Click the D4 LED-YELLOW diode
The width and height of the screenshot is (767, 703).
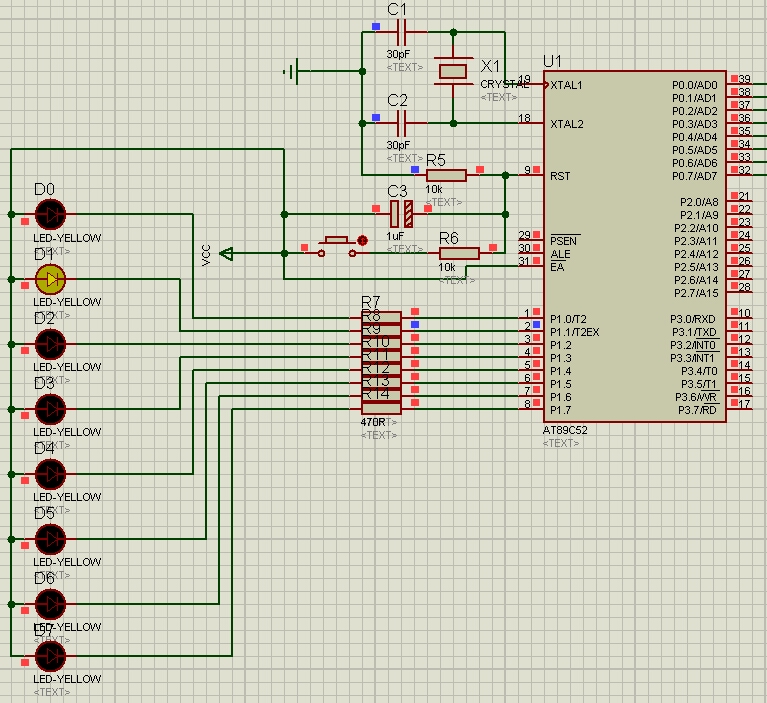tap(50, 474)
